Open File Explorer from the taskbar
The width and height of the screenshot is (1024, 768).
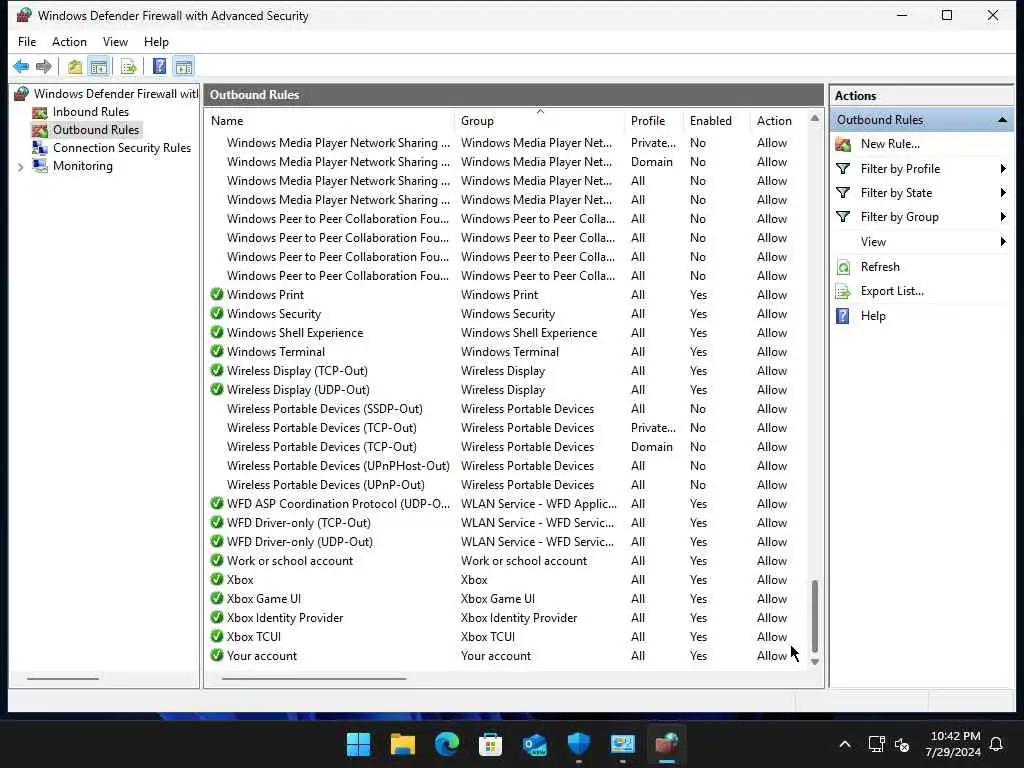click(x=402, y=744)
